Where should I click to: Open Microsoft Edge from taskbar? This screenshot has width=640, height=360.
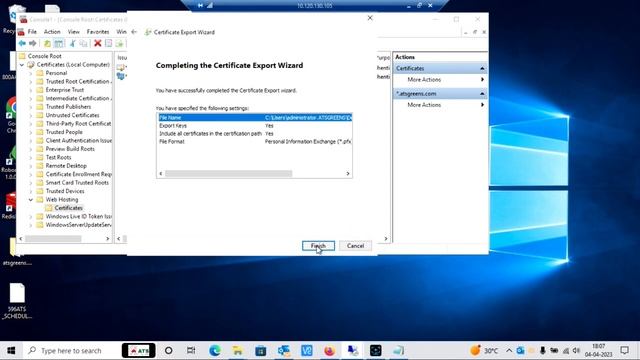[215, 351]
